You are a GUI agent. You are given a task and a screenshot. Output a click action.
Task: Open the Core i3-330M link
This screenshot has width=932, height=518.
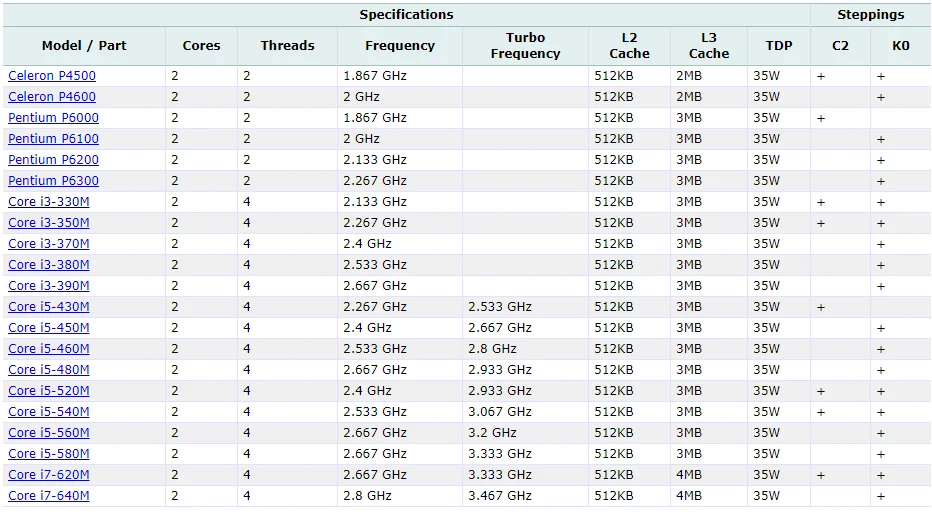(49, 202)
